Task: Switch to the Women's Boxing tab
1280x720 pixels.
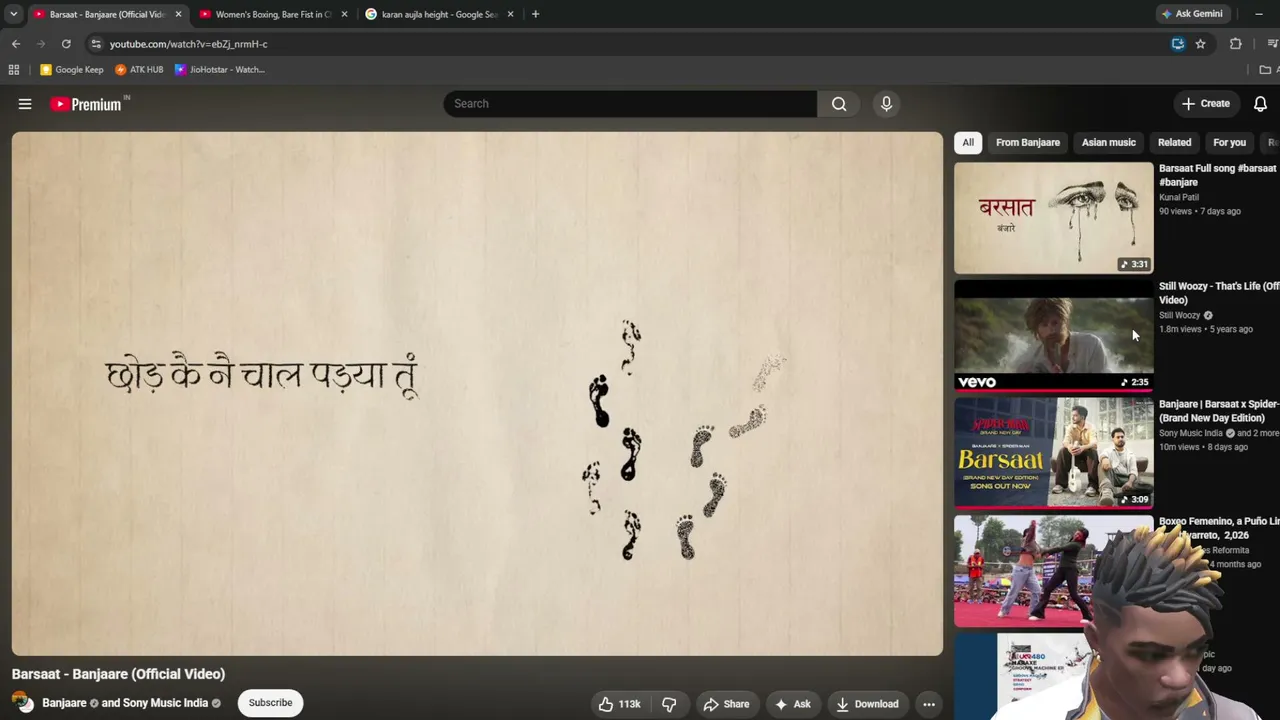Action: coord(273,14)
